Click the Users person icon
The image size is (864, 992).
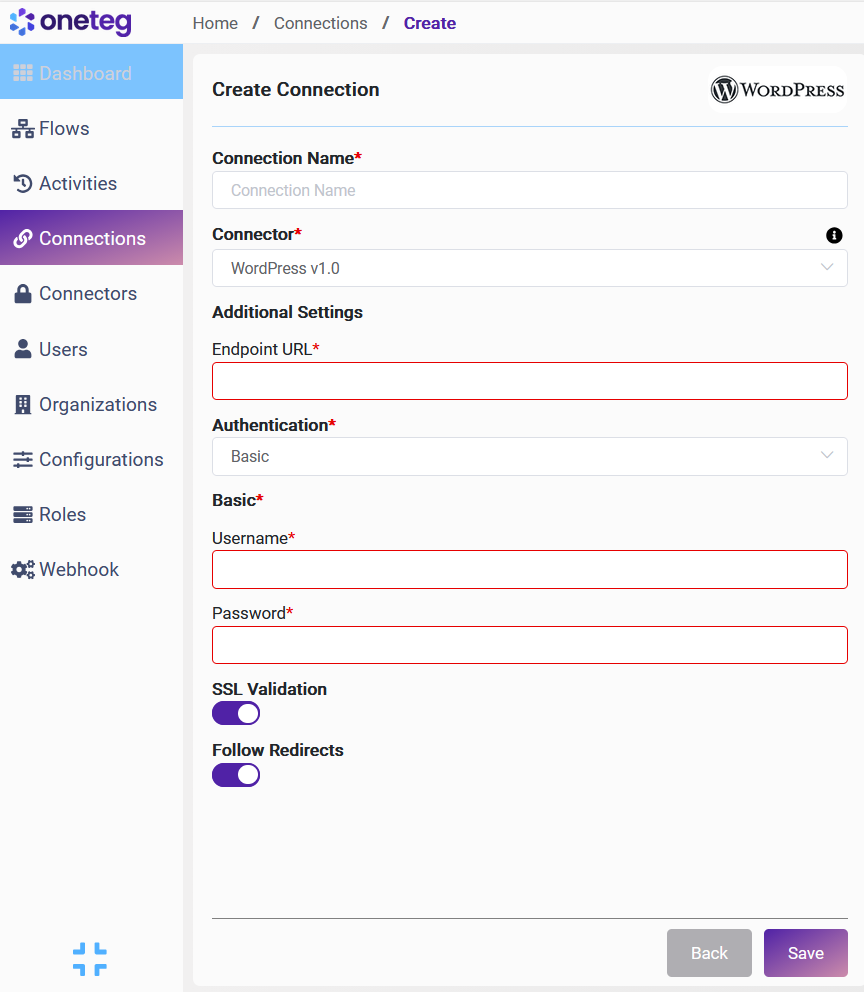pos(22,350)
